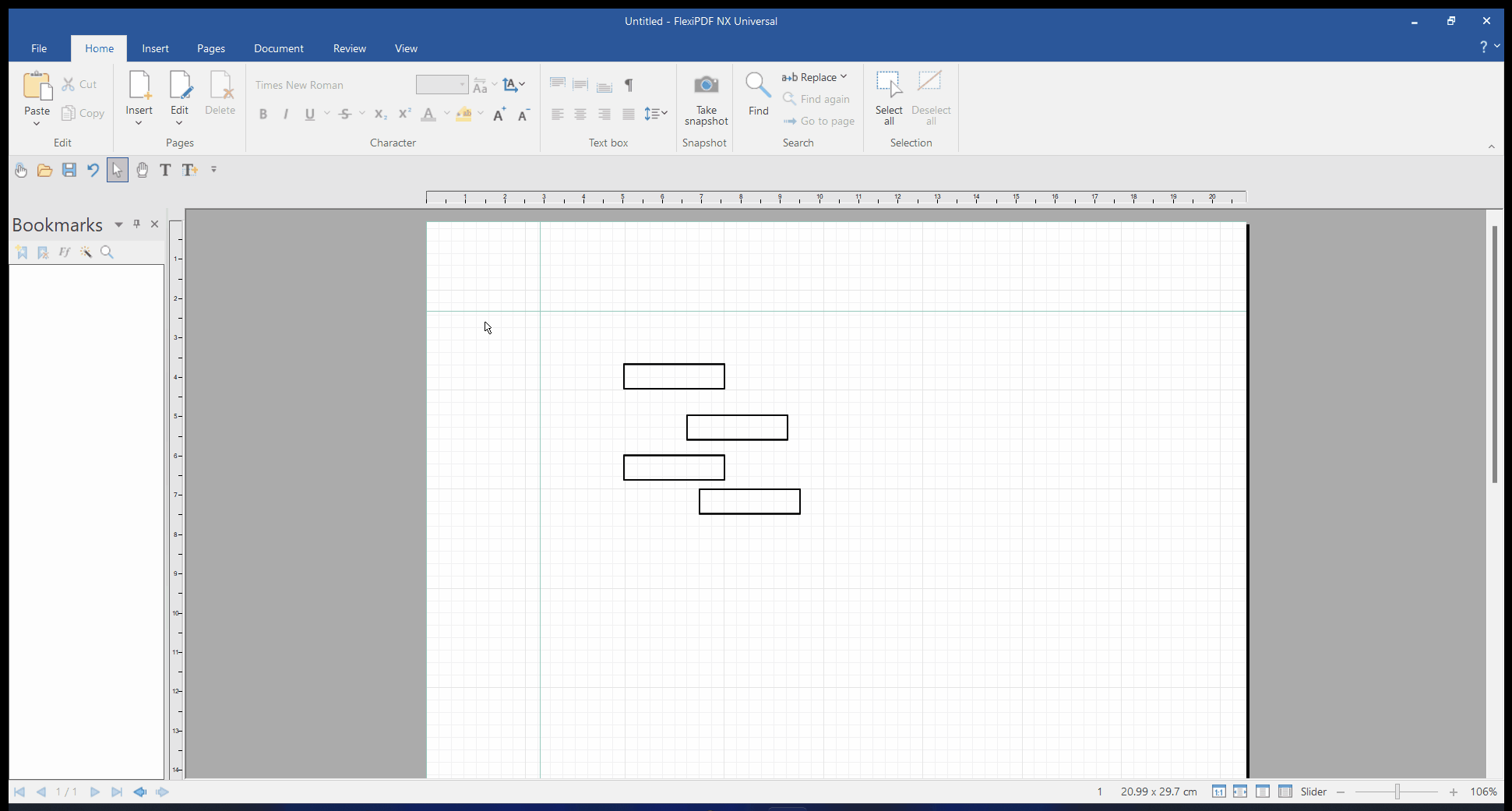Click the bookmark font style icon
The image size is (1512, 811).
coord(65,252)
